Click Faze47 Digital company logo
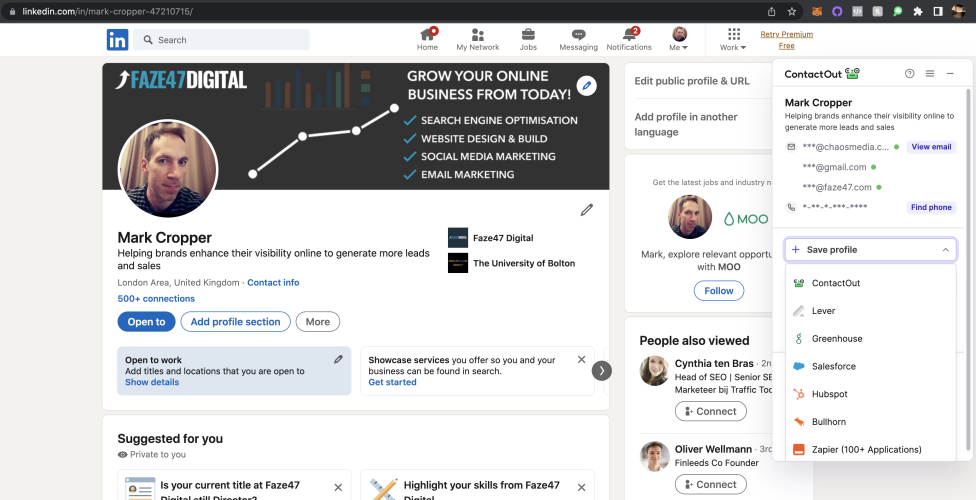The width and height of the screenshot is (976, 500). click(458, 238)
